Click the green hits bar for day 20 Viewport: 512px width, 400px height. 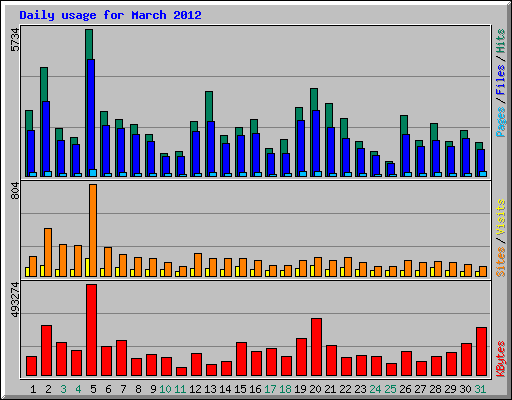tap(314, 99)
